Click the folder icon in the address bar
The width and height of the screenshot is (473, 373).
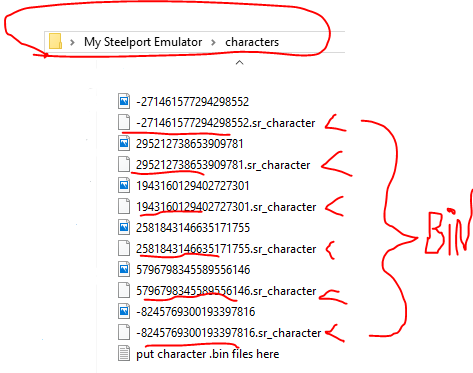pyautogui.click(x=55, y=41)
